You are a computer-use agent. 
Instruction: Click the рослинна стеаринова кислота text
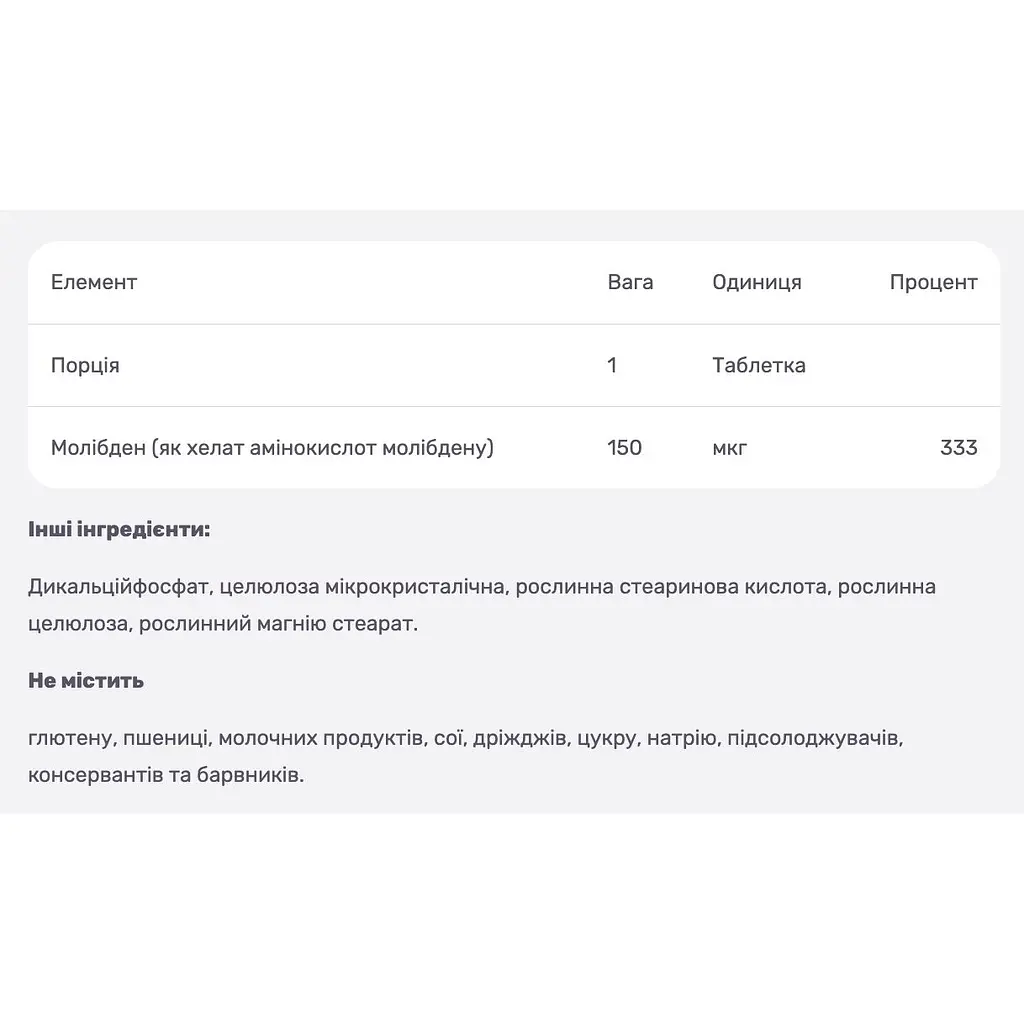click(671, 587)
